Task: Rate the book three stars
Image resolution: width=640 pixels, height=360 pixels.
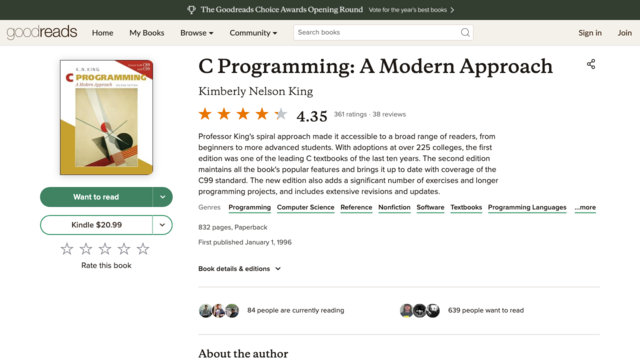Action: click(105, 249)
